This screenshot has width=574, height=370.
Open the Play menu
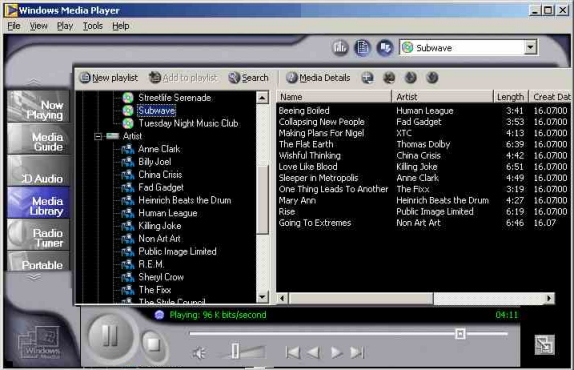65,26
